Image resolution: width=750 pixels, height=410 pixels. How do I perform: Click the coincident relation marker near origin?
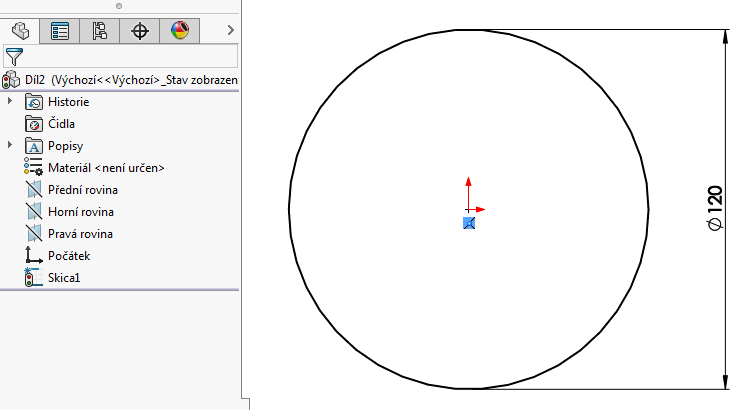pos(469,223)
